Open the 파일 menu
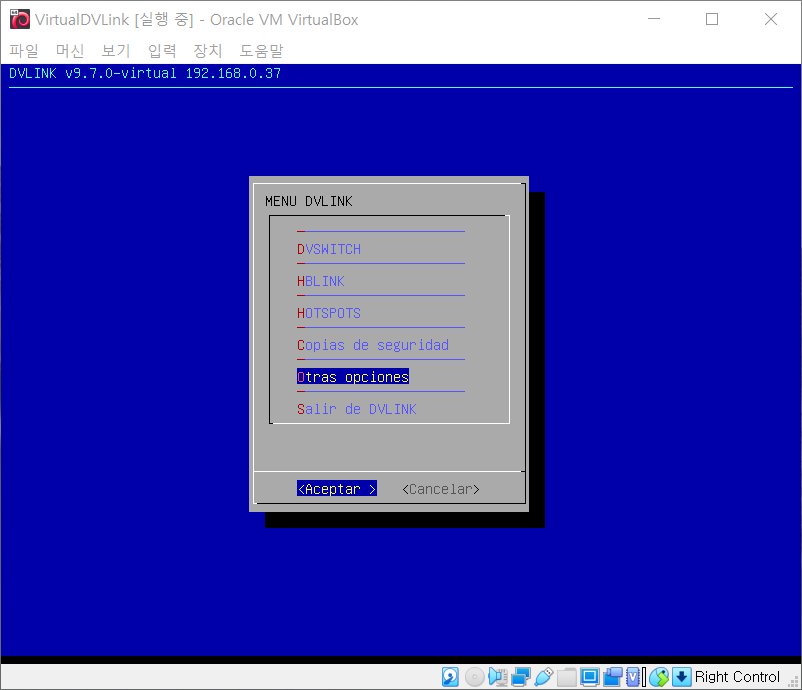802x690 pixels. click(x=24, y=51)
